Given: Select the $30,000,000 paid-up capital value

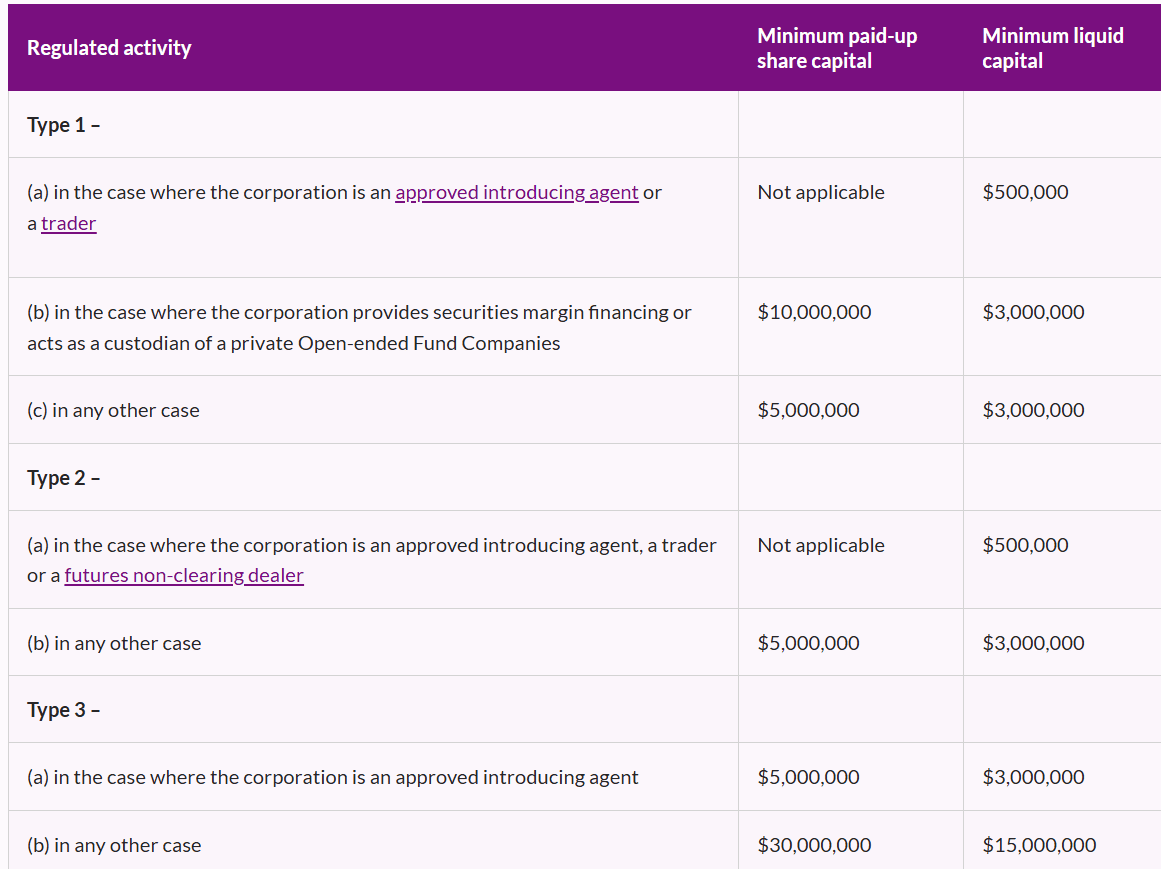Looking at the screenshot, I should tap(814, 845).
